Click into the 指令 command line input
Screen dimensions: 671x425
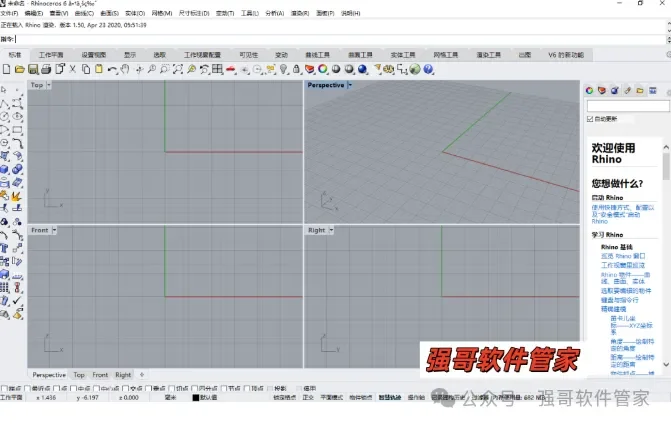point(340,39)
